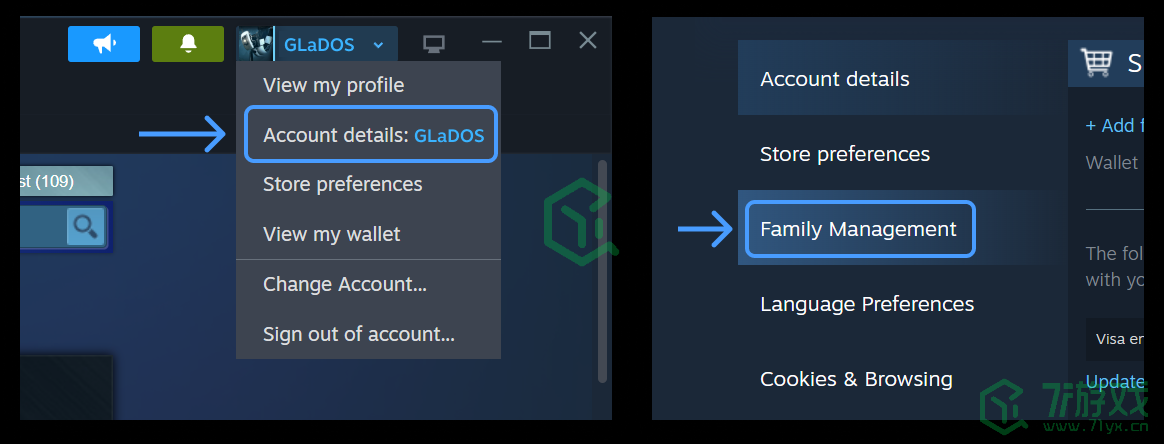Open Store preferences in the left sidebar
1164x444 pixels.
[844, 154]
